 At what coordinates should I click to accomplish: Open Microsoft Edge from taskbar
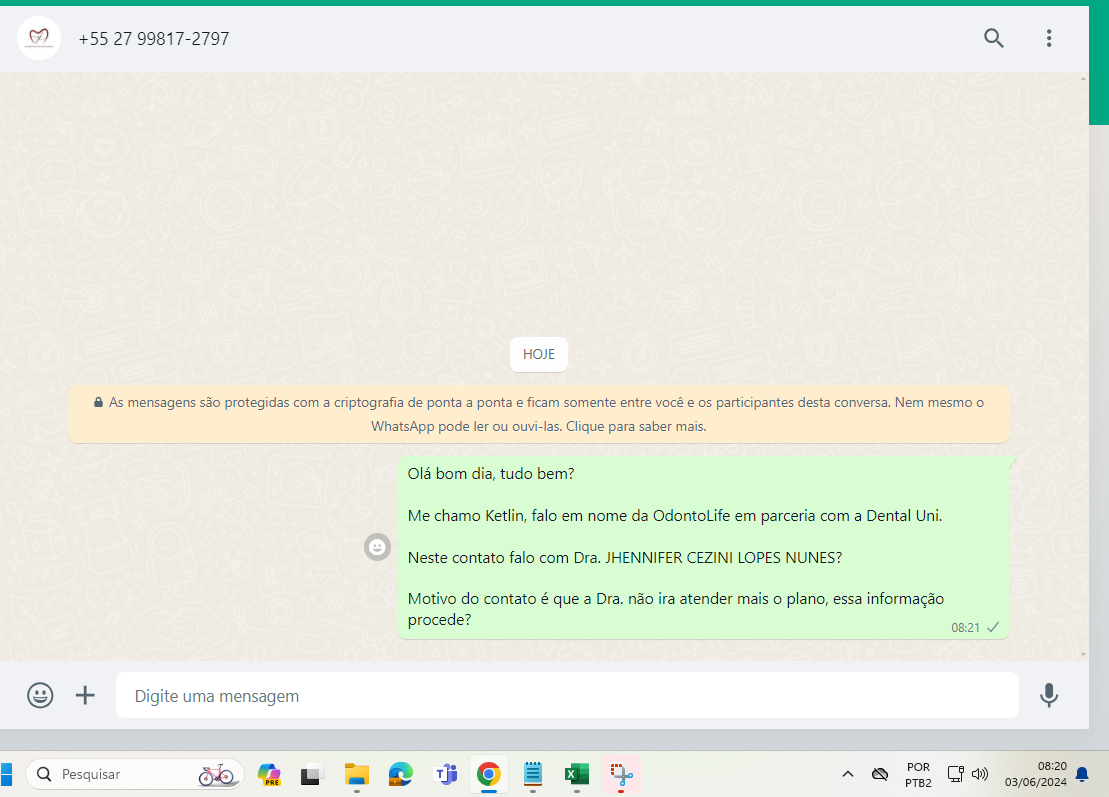click(400, 774)
